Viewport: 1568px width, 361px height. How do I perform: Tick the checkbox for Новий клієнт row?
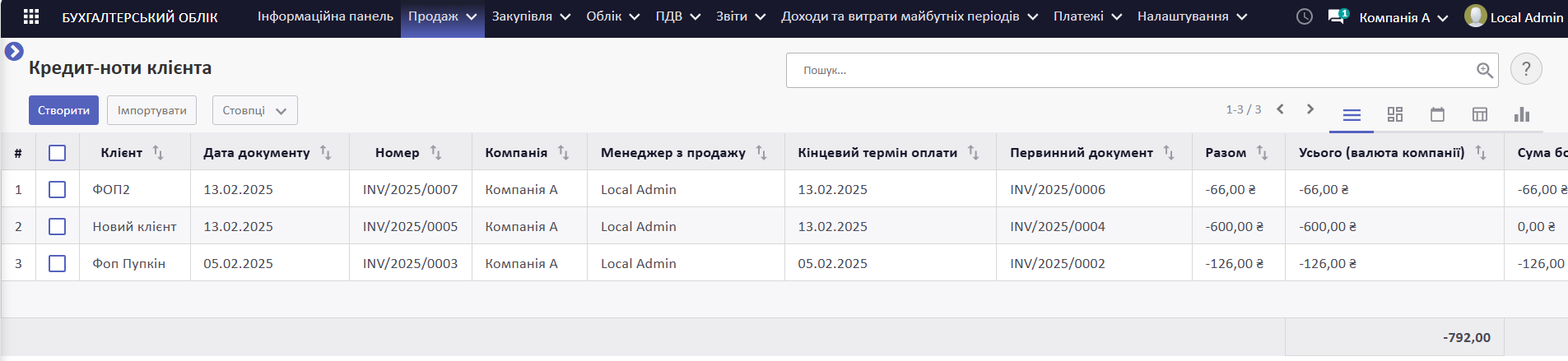(x=57, y=226)
